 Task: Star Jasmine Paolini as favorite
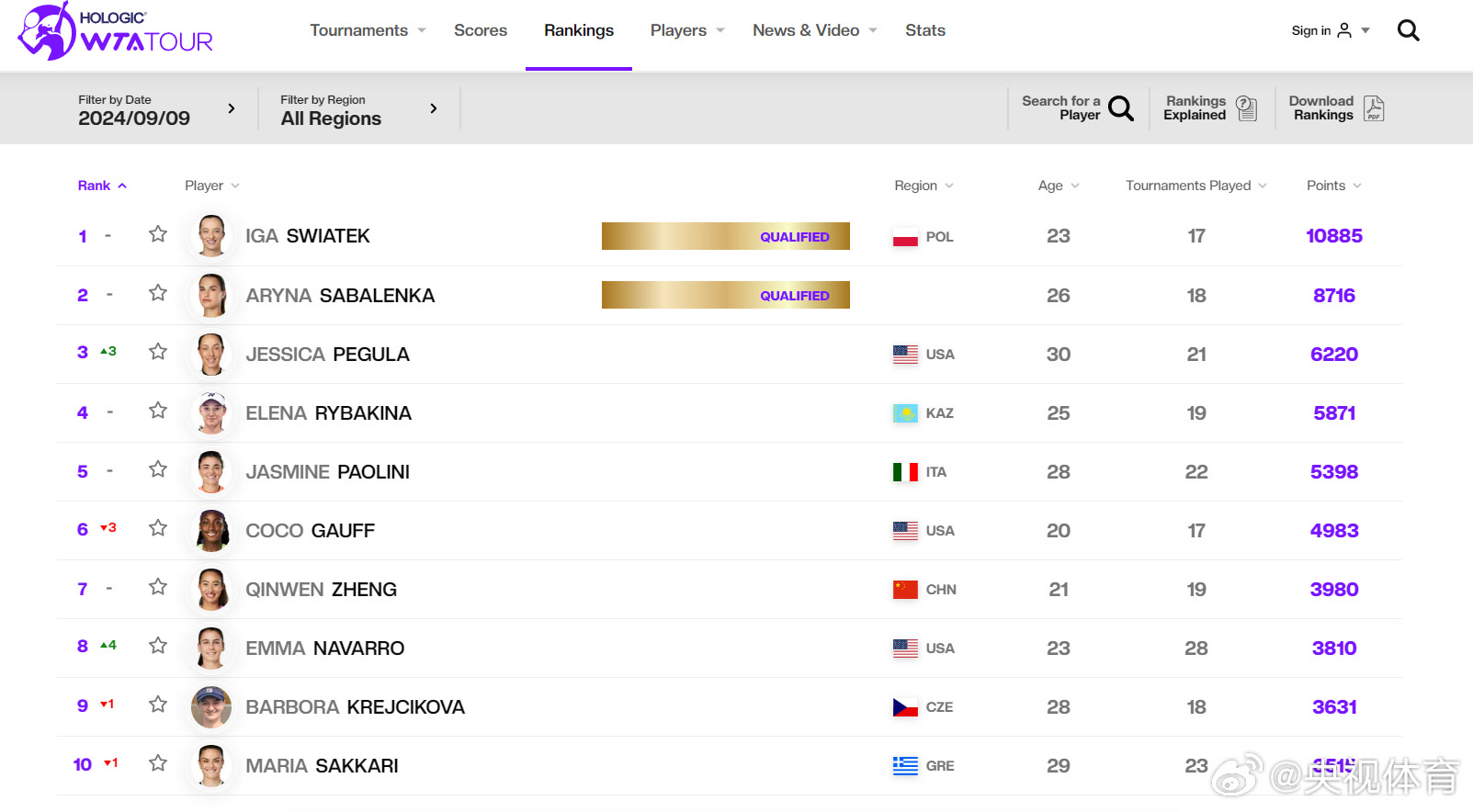158,469
